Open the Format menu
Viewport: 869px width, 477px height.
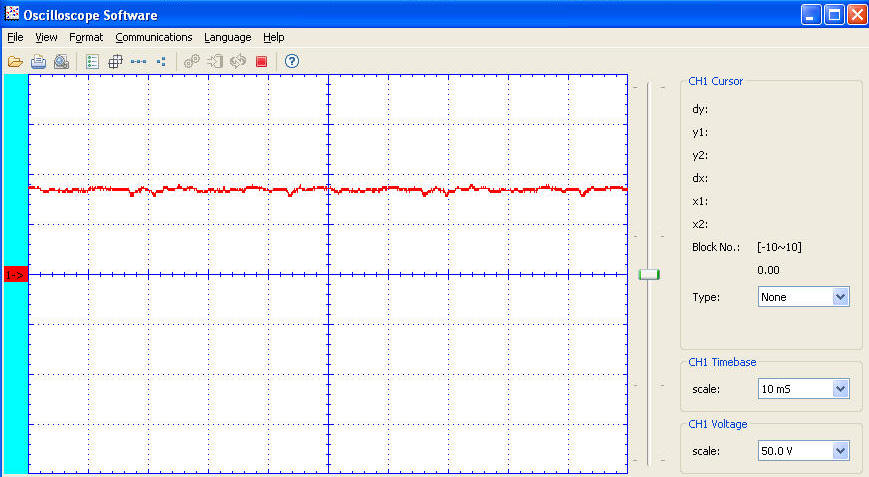tap(86, 37)
